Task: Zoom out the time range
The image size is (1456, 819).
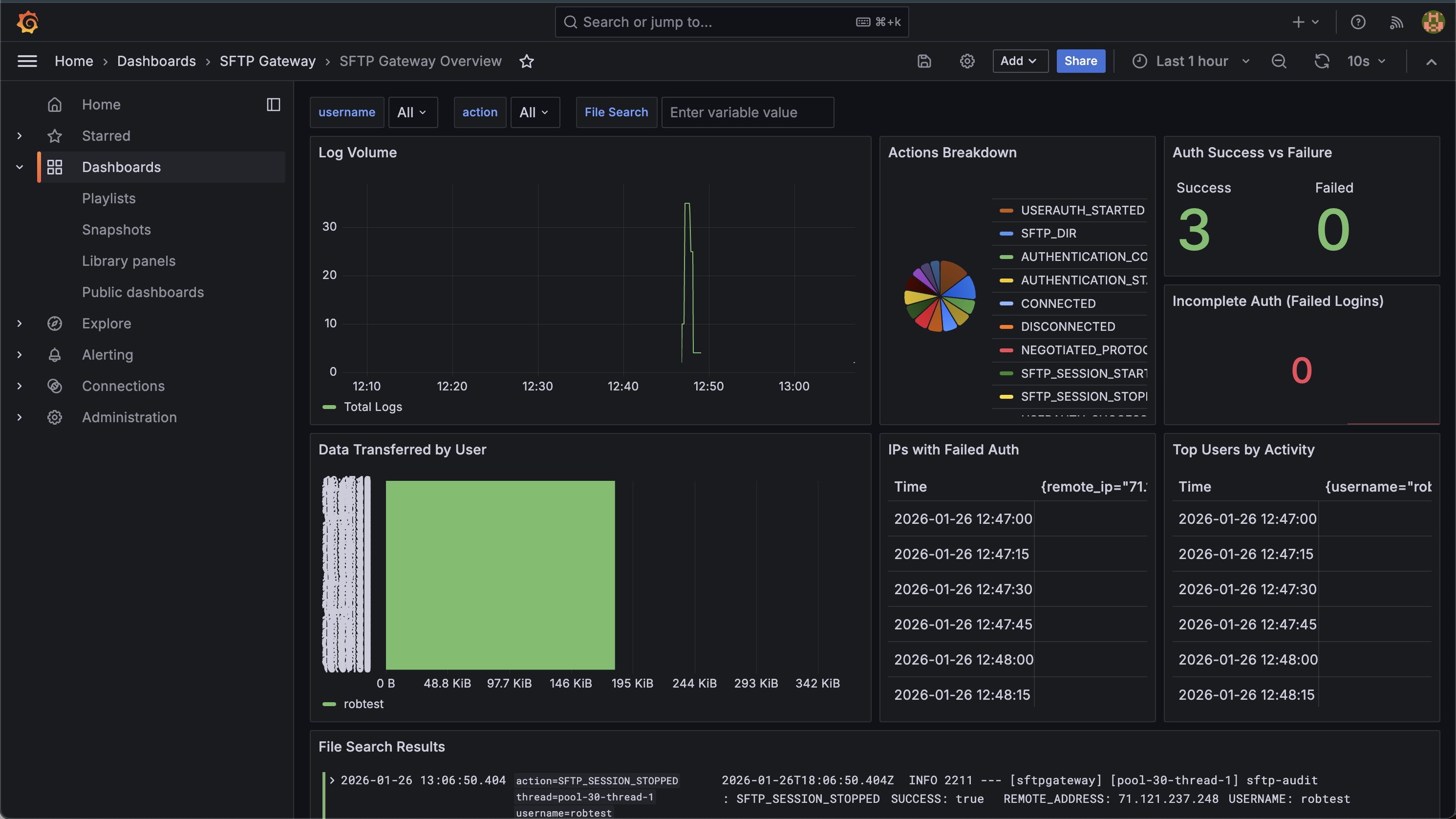Action: 1279,61
